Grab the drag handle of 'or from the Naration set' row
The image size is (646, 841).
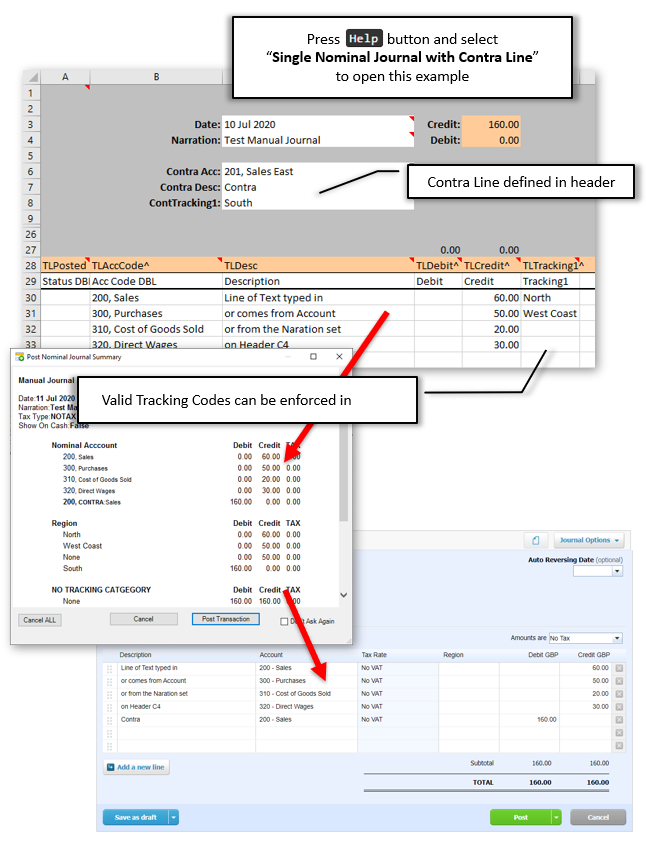[109, 695]
